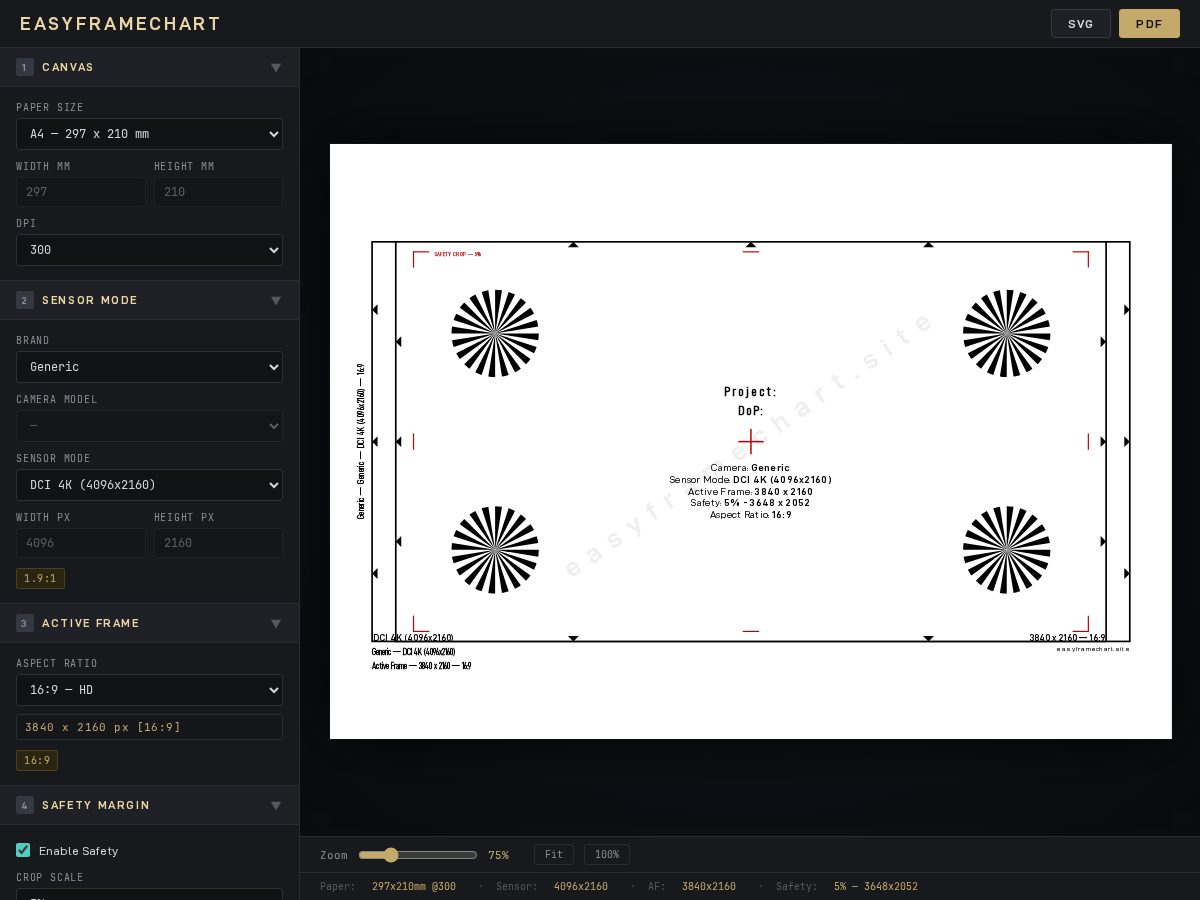1200x900 pixels.
Task: Click the zoom slider handle
Action: pos(391,855)
